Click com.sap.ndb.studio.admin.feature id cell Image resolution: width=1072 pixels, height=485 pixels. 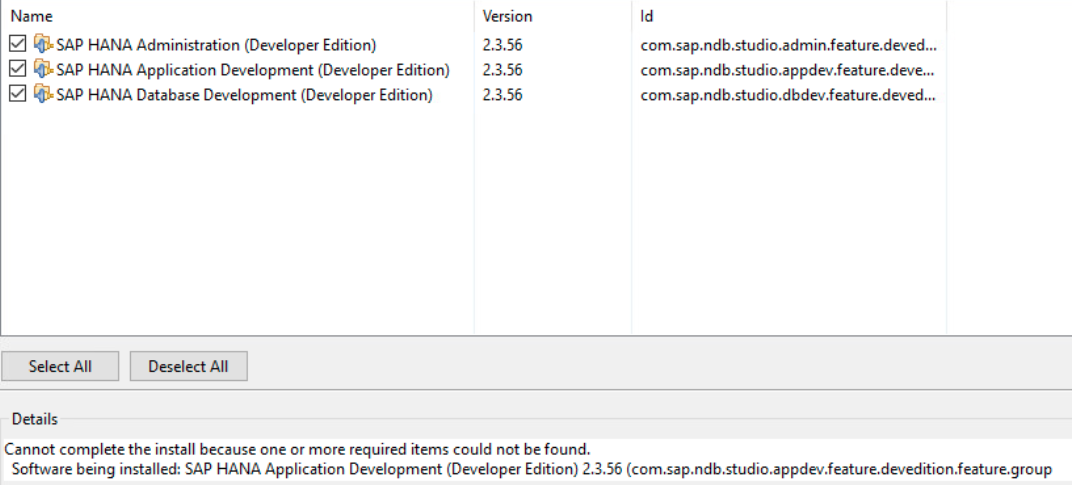pyautogui.click(x=788, y=46)
